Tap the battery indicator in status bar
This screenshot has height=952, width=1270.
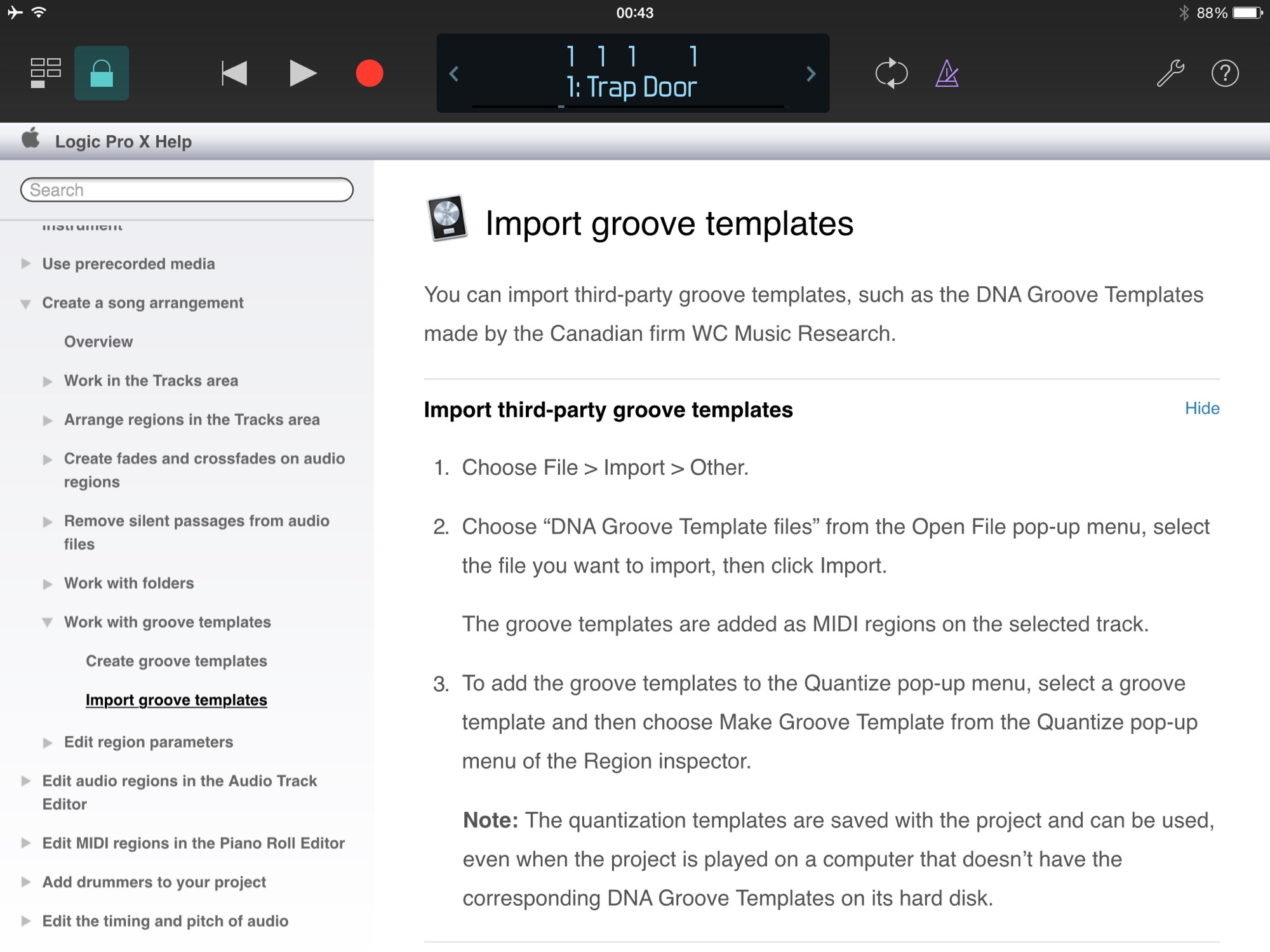click(x=1247, y=13)
